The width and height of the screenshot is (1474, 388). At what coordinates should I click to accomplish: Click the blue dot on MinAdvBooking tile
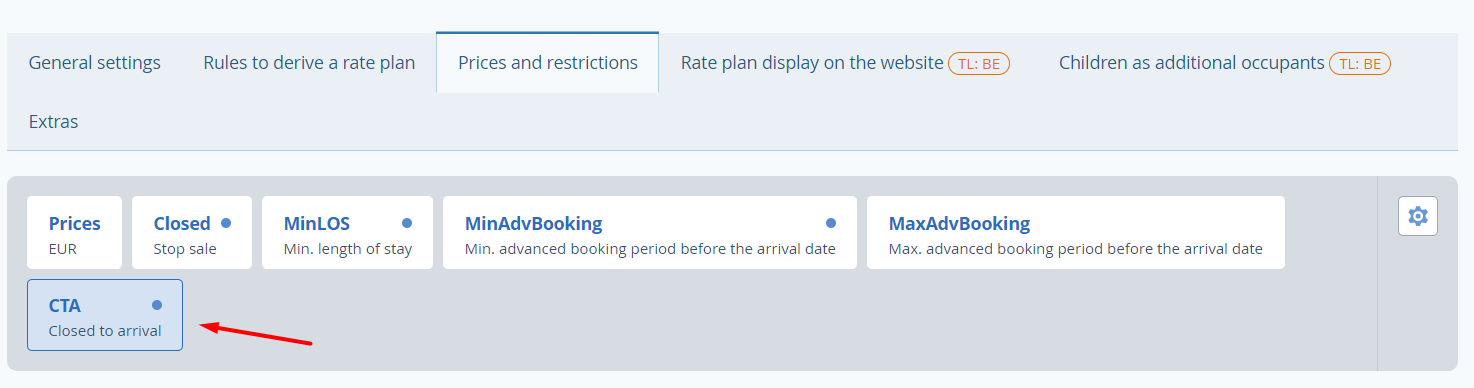coord(831,223)
